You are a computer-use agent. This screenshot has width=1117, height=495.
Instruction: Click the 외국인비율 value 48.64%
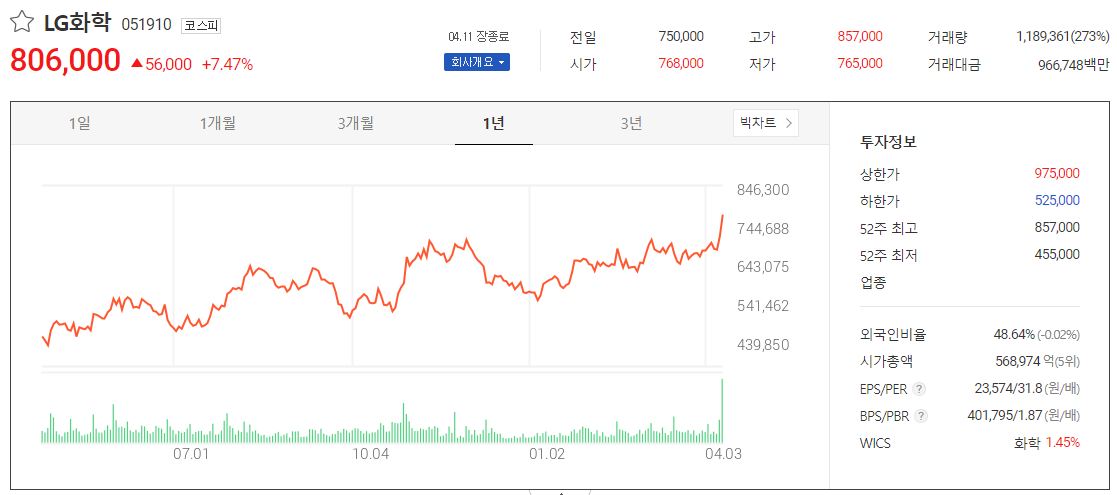tap(1014, 334)
